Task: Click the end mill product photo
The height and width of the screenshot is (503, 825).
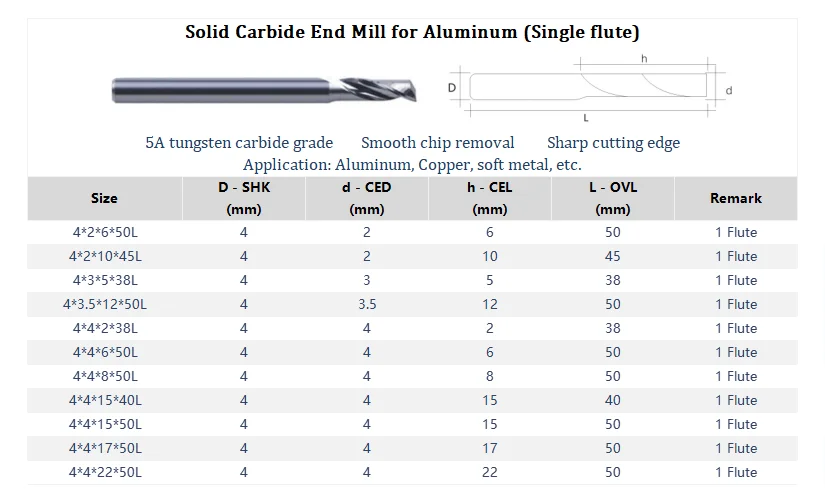Action: pyautogui.click(x=264, y=89)
